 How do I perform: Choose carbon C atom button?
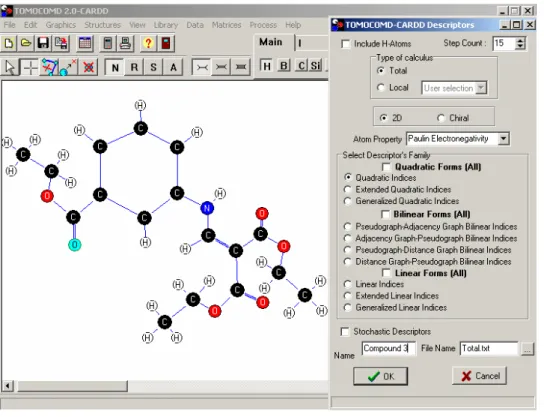tap(301, 66)
